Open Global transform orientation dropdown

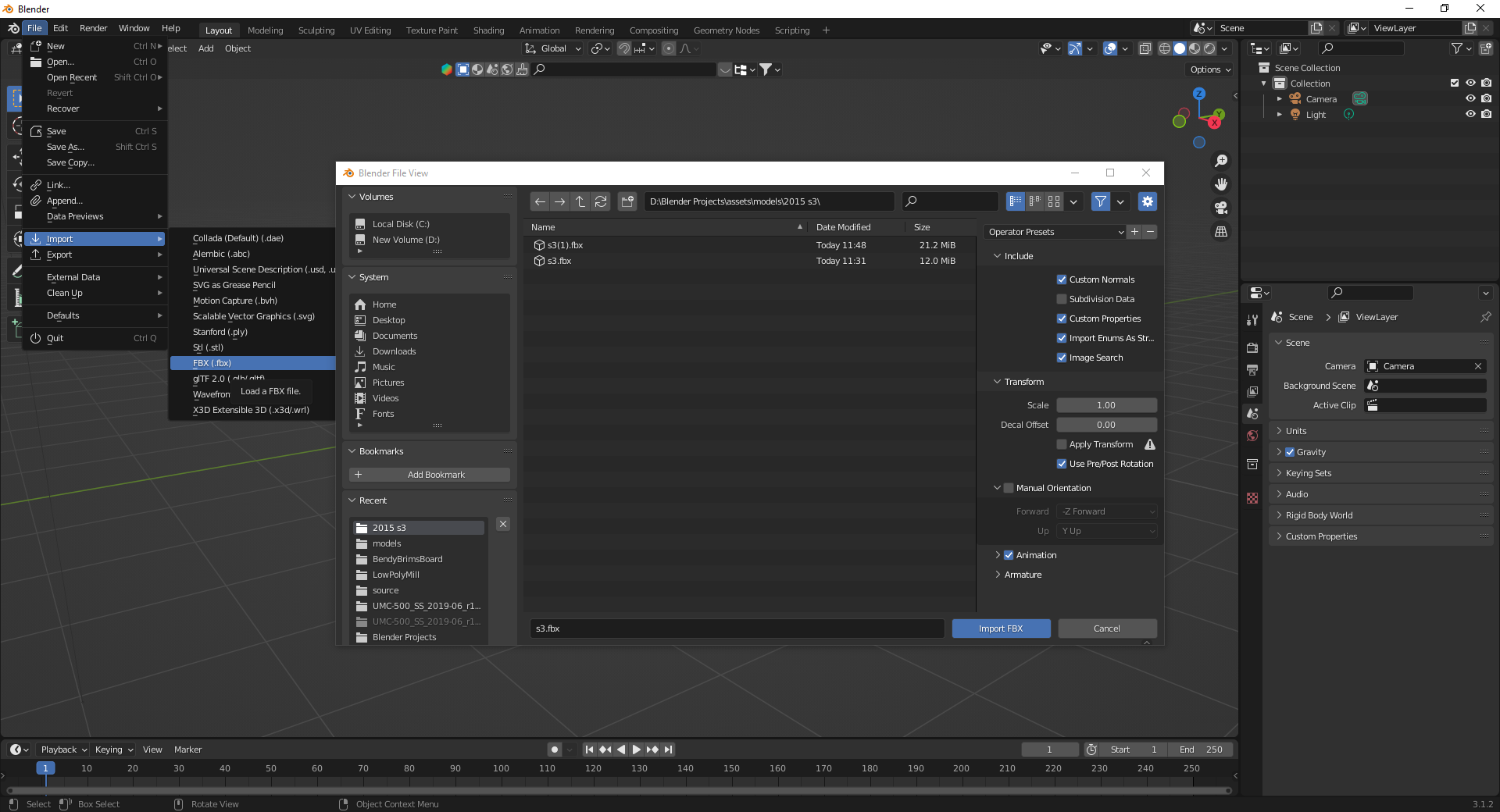click(x=553, y=48)
